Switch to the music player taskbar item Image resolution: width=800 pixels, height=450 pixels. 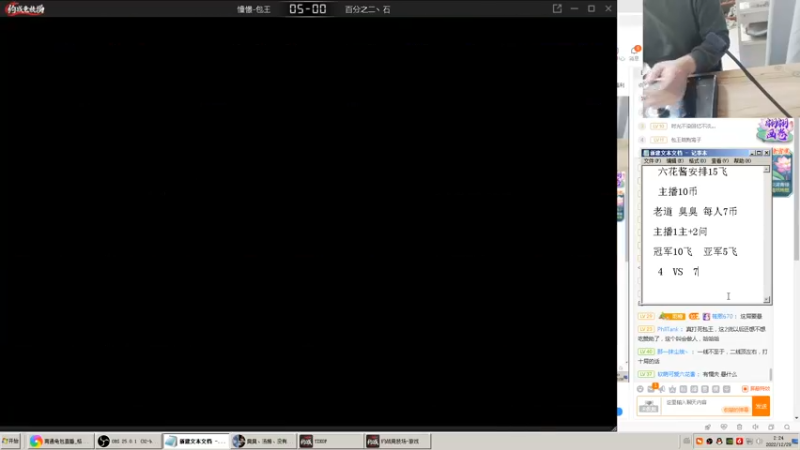point(263,441)
